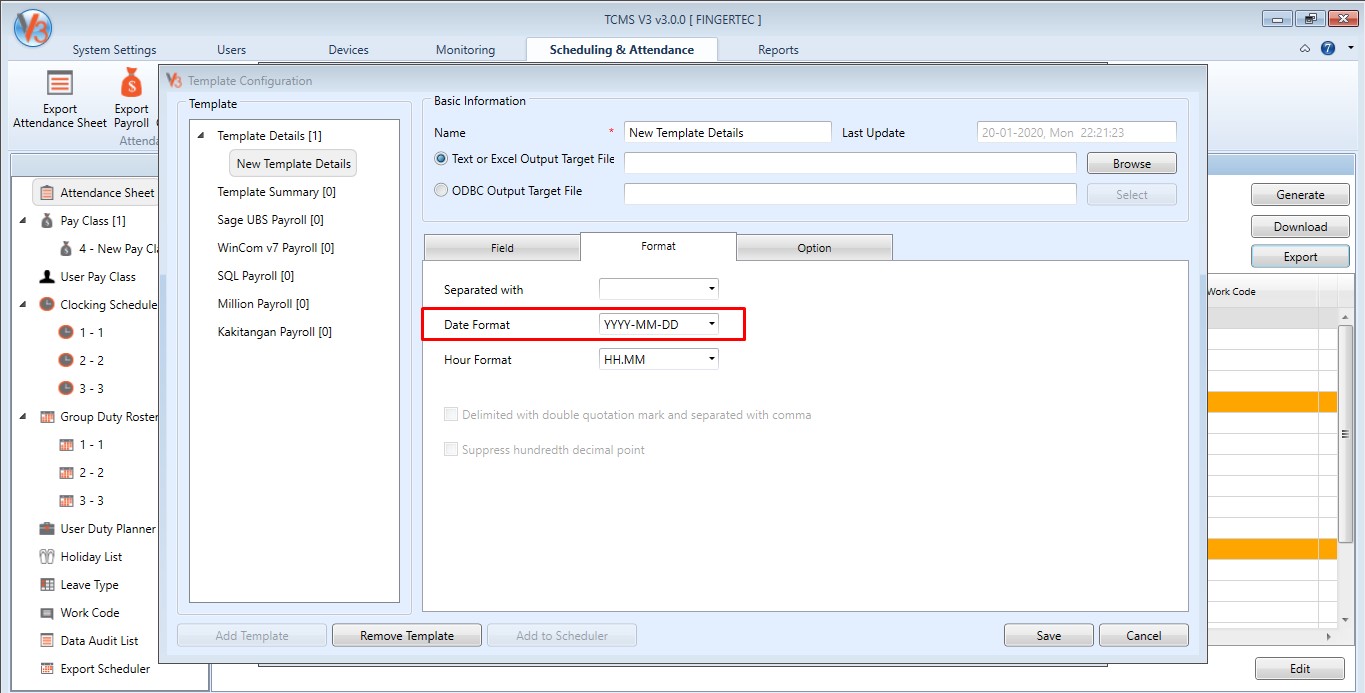The width and height of the screenshot is (1365, 693).
Task: Click the Export Attendance Sheet icon
Action: [x=60, y=84]
